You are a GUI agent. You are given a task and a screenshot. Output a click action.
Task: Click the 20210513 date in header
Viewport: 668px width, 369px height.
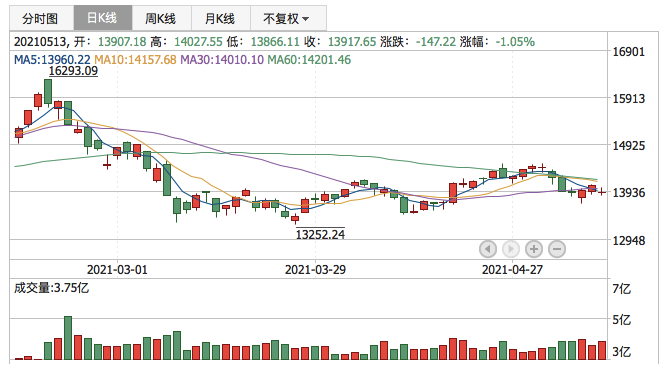pos(40,42)
